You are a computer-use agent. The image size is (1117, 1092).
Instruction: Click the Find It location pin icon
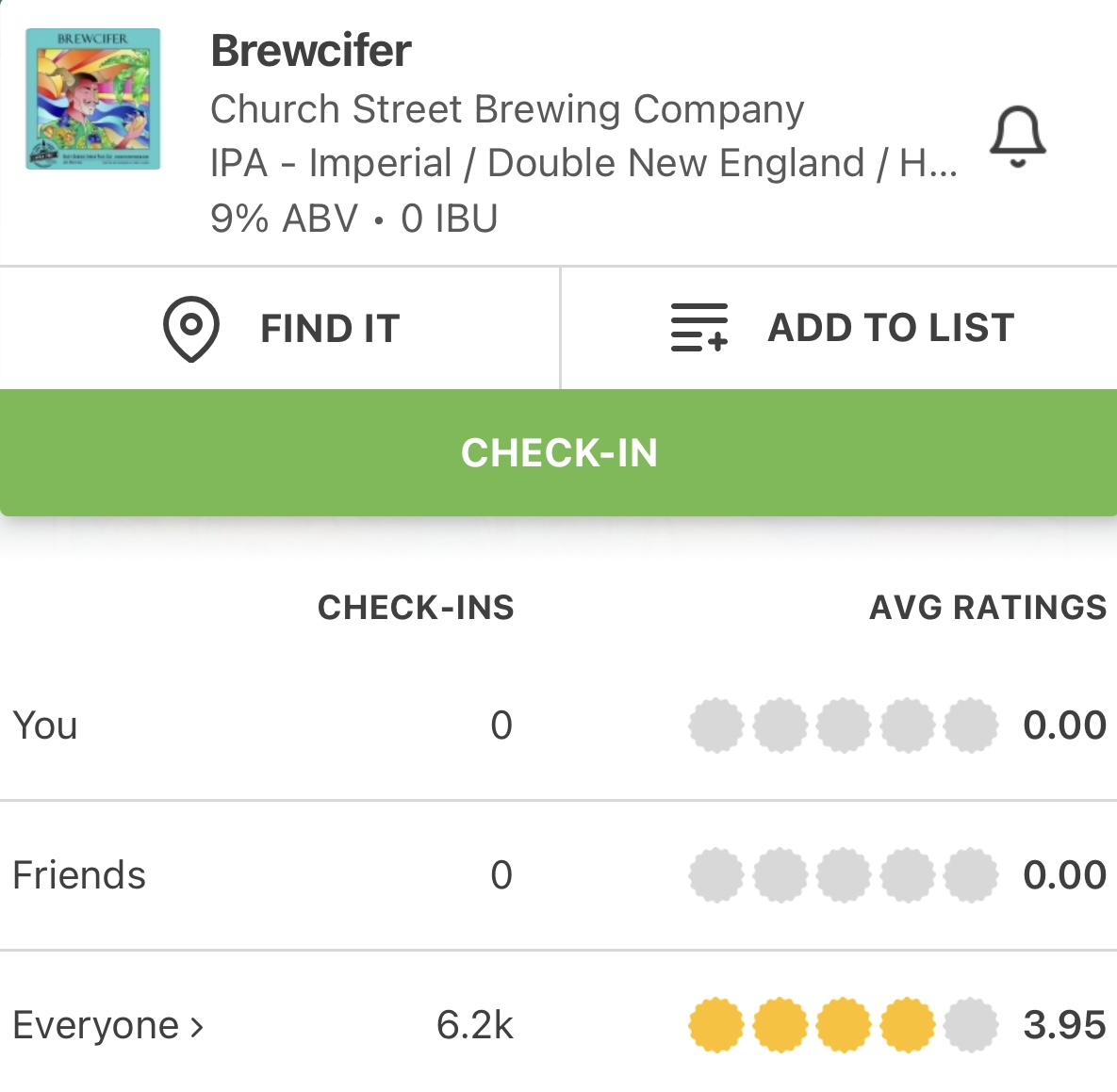coord(191,329)
